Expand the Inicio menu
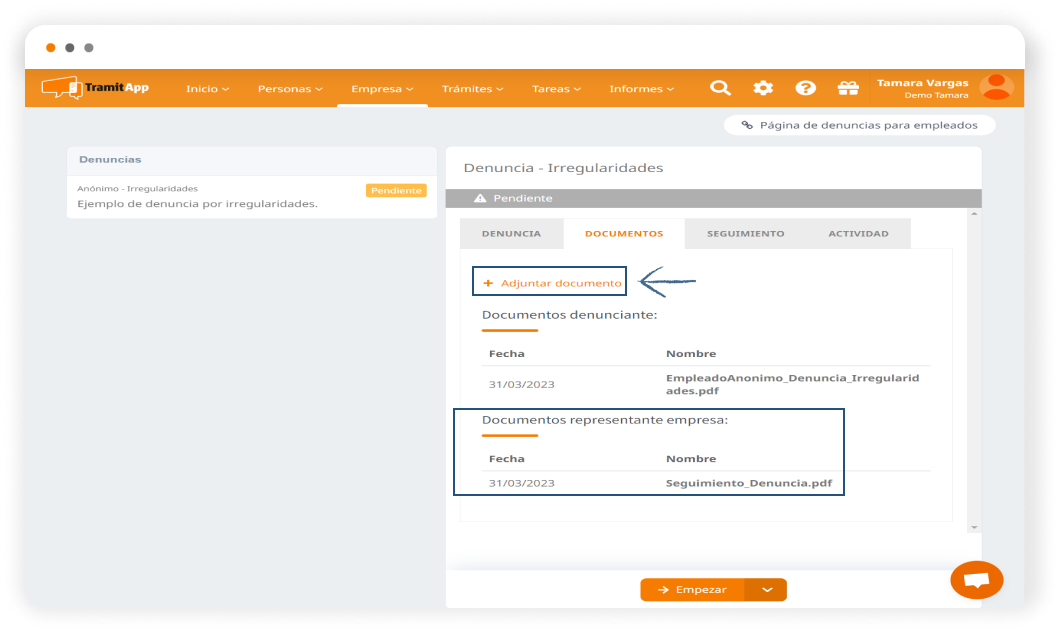The image size is (1061, 633). point(207,89)
